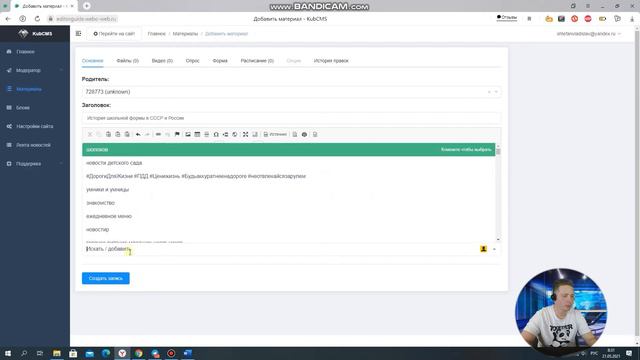Open the История правок tab
This screenshot has height=360, width=640.
pos(331,60)
